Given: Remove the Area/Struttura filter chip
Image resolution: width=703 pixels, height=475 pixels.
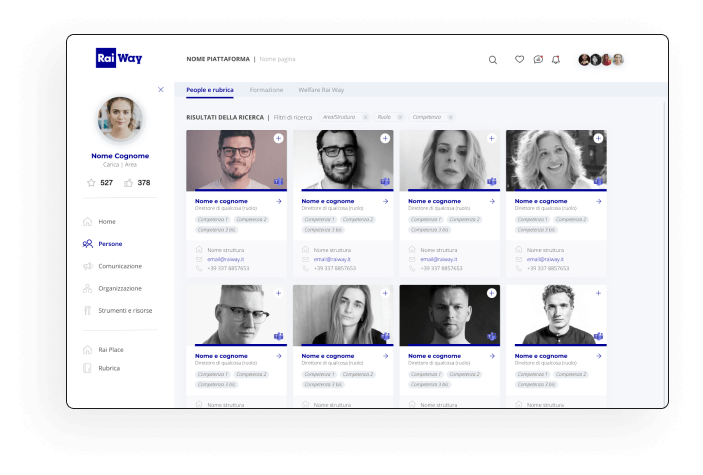Looking at the screenshot, I should pos(363,117).
